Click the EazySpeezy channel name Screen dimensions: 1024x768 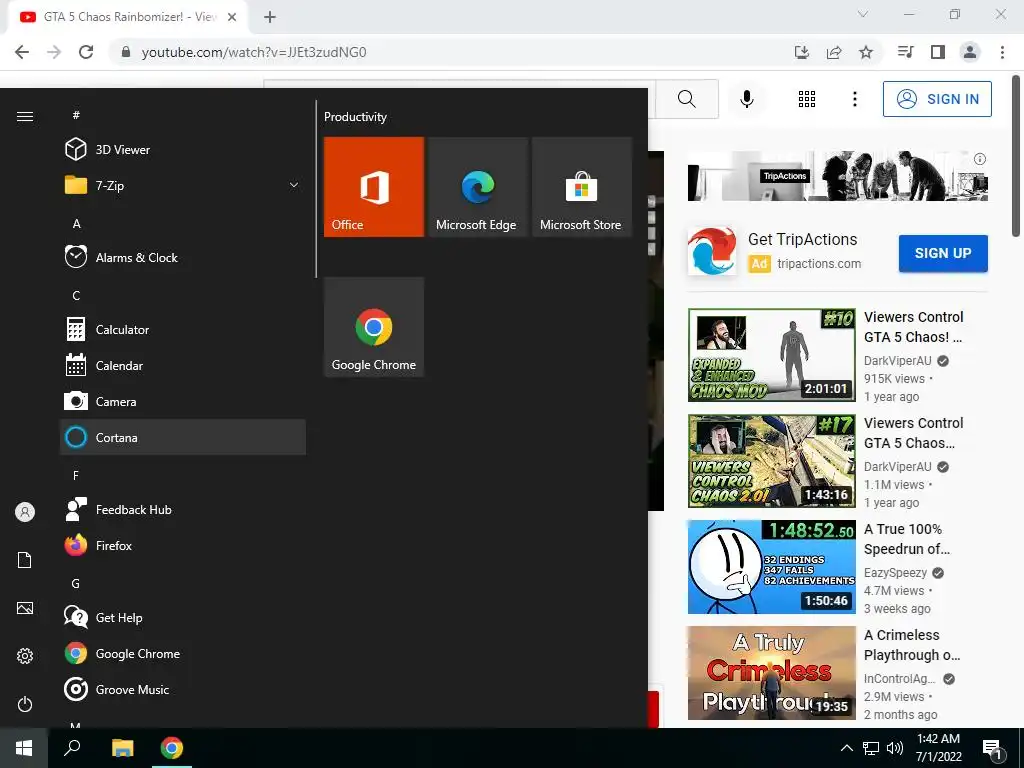[895, 573]
